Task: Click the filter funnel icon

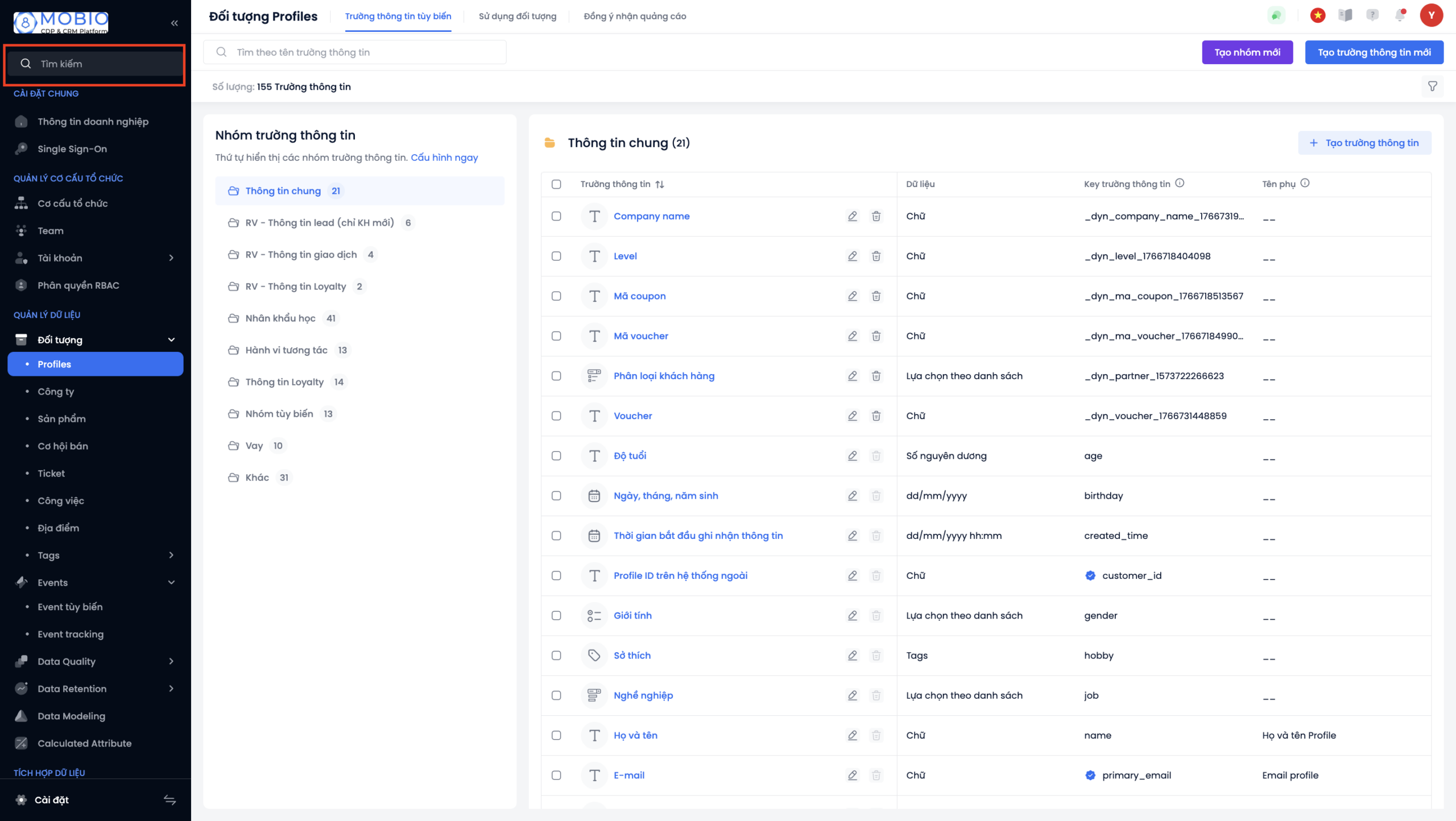Action: tap(1432, 86)
